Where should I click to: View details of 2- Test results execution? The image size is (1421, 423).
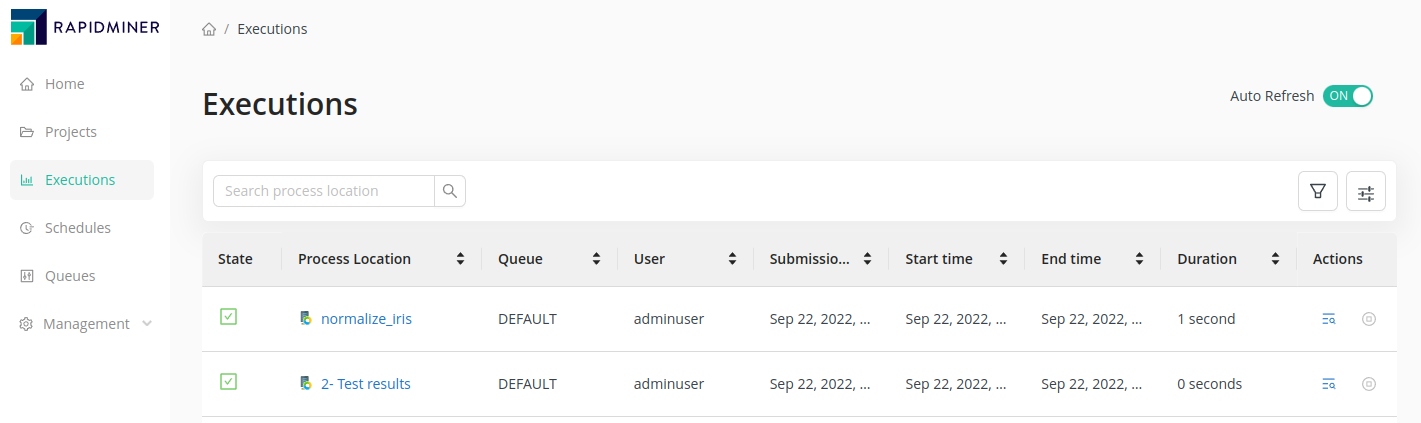(x=1328, y=384)
